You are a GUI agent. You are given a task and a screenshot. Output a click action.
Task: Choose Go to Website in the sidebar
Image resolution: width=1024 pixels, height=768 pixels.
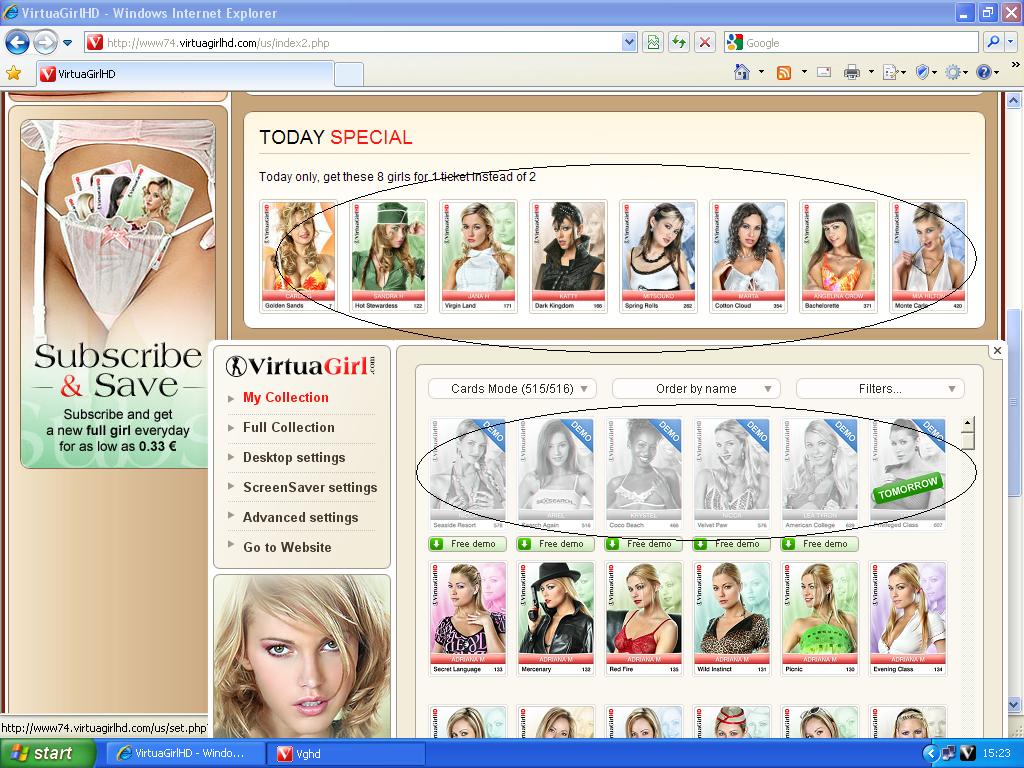coord(287,547)
